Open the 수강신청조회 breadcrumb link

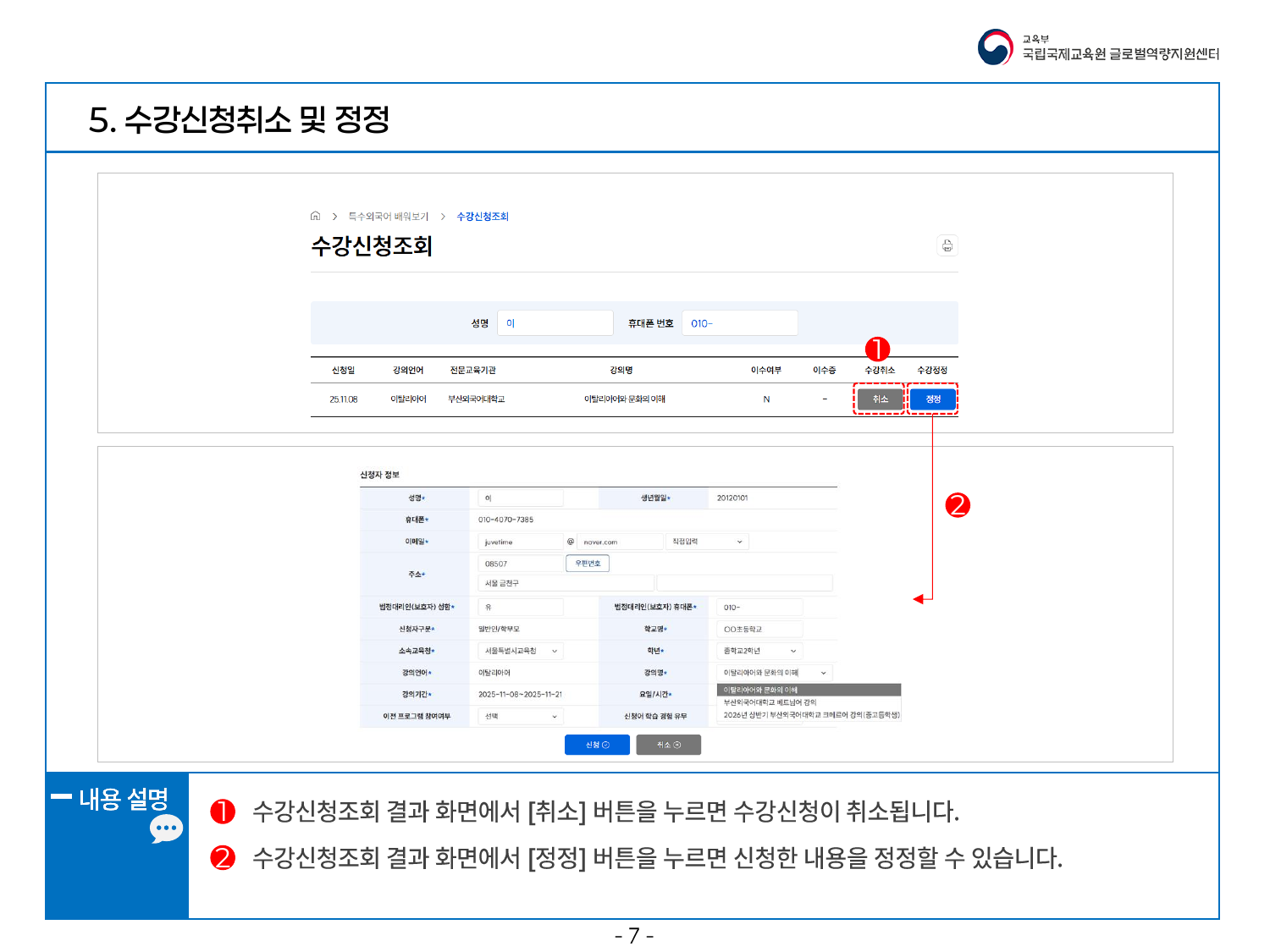483,217
